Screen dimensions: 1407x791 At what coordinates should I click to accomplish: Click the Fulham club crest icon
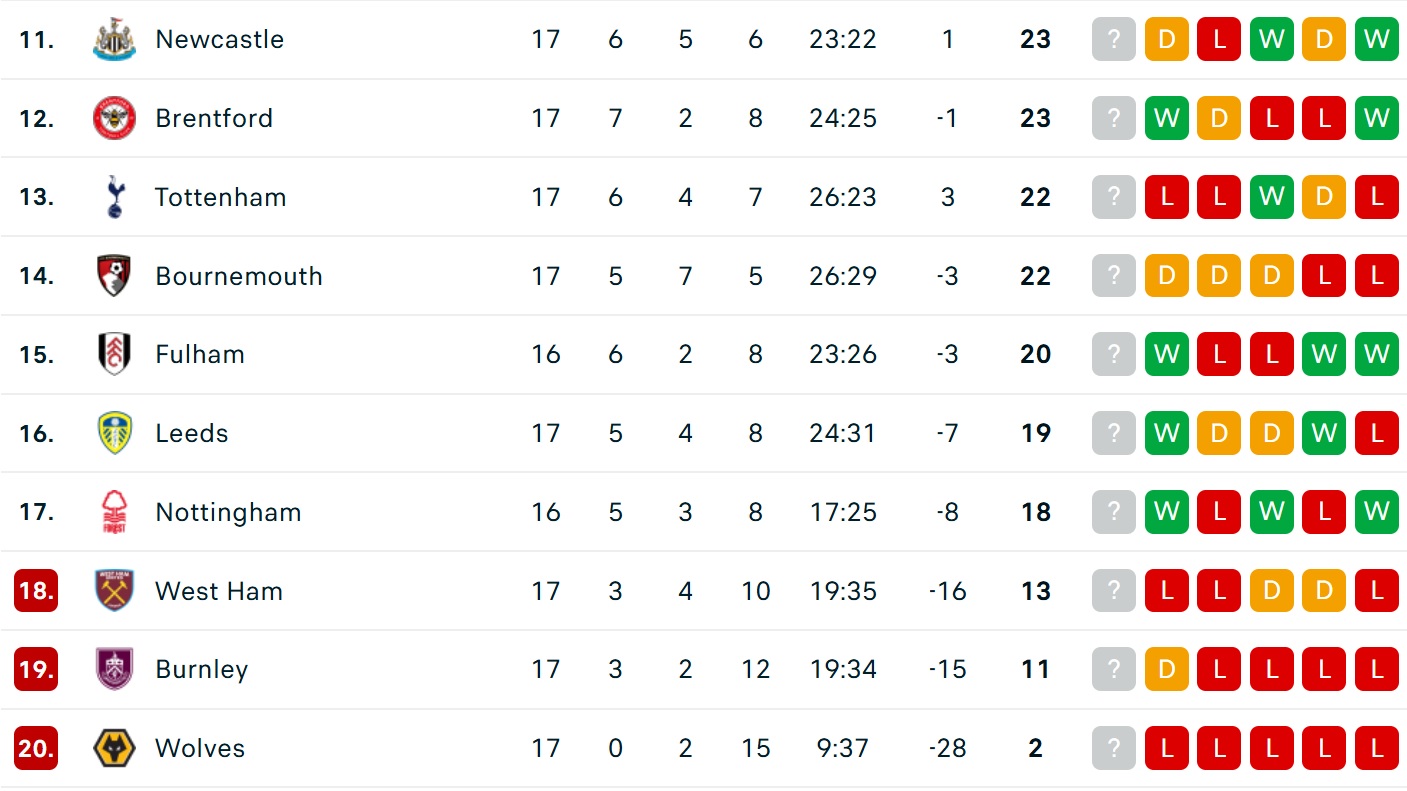pos(114,354)
